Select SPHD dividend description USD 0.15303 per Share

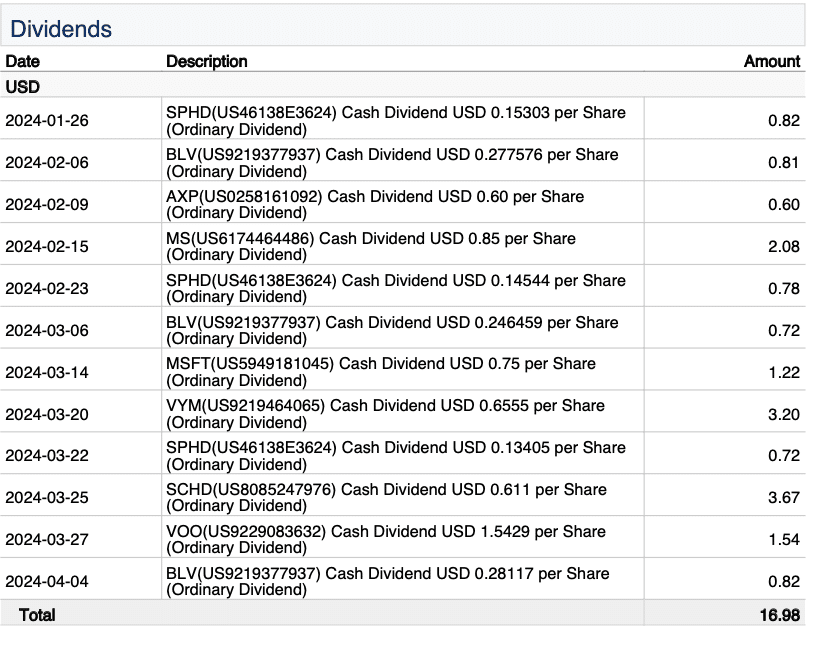[x=396, y=121]
